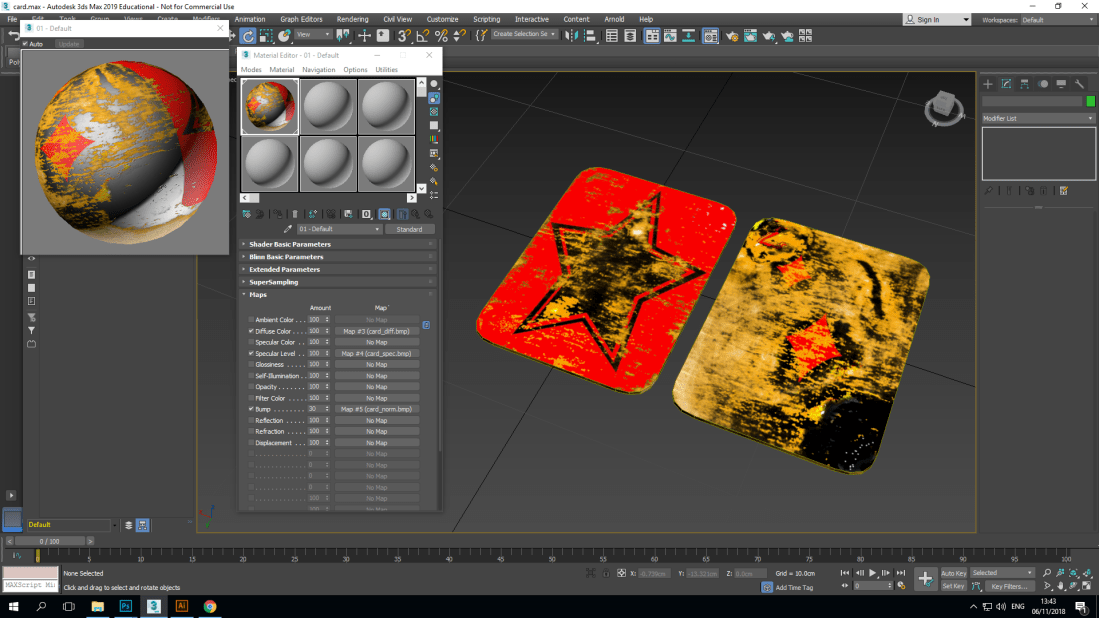Click the Standard material type button

[x=411, y=229]
